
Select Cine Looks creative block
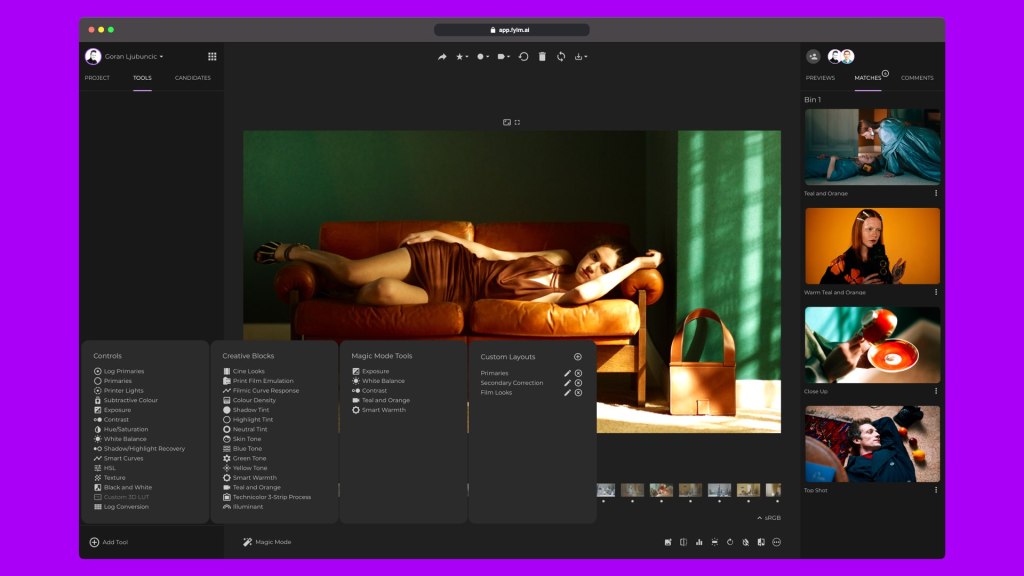[x=244, y=371]
